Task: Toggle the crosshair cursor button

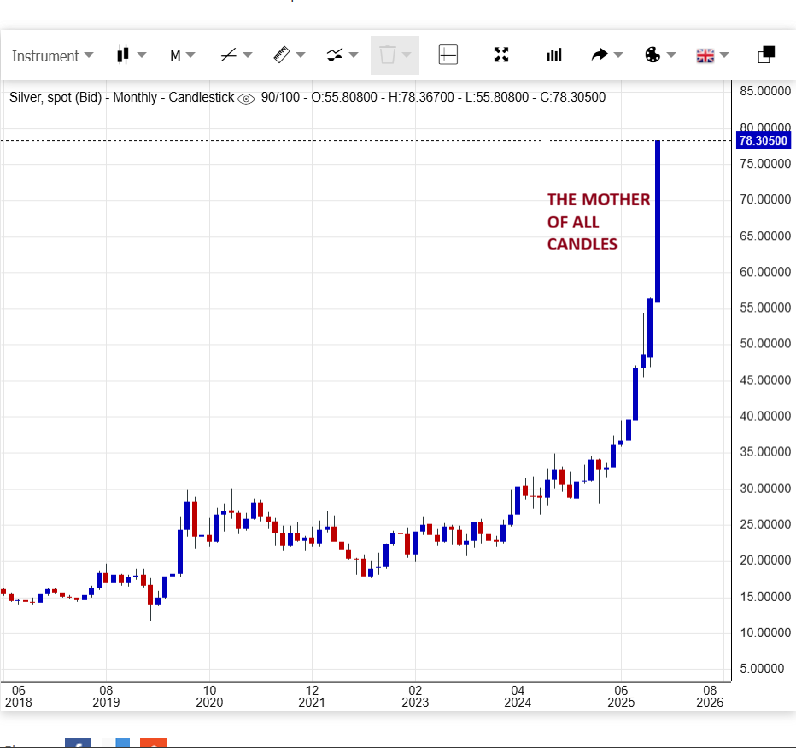Action: pos(449,56)
